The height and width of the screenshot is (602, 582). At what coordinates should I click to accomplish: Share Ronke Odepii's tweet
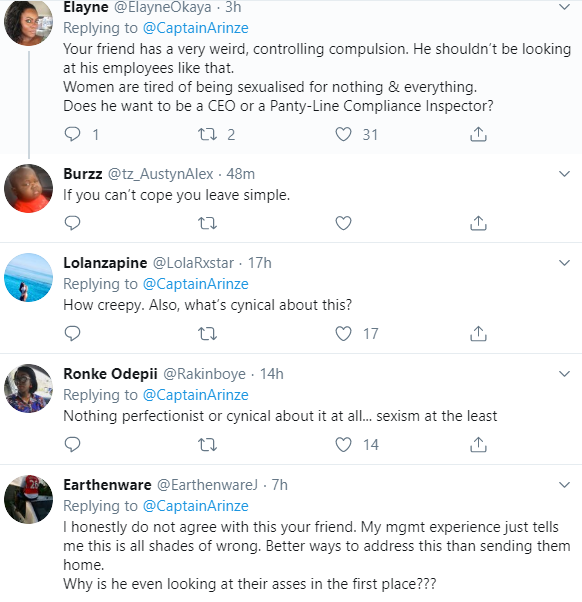[x=478, y=445]
